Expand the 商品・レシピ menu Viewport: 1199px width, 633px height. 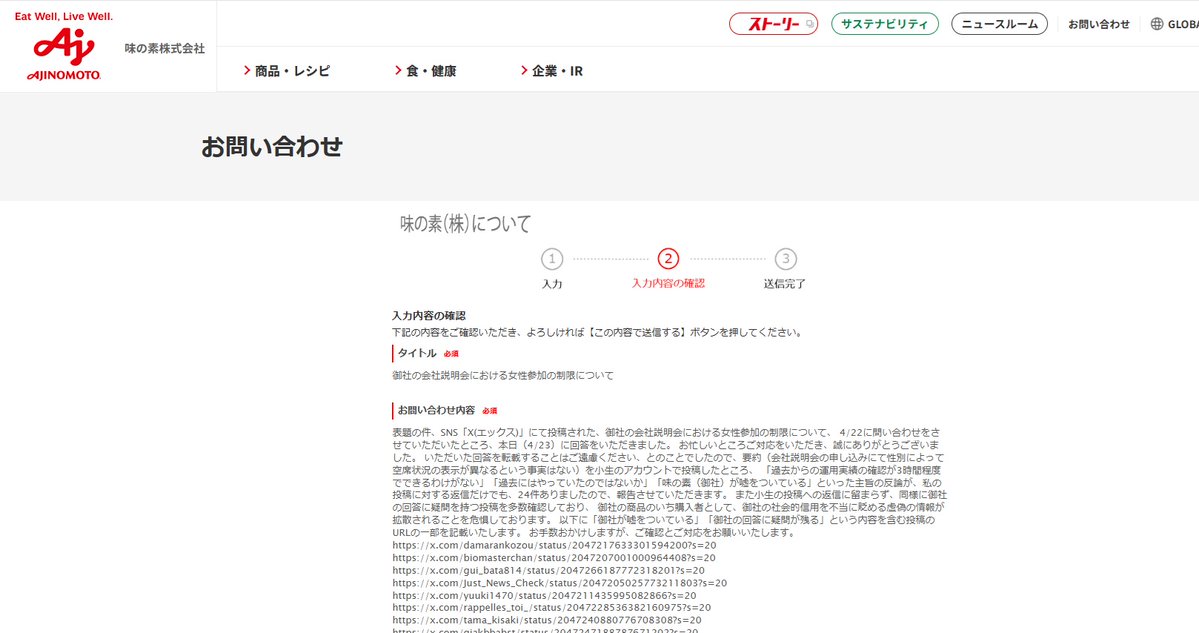287,71
